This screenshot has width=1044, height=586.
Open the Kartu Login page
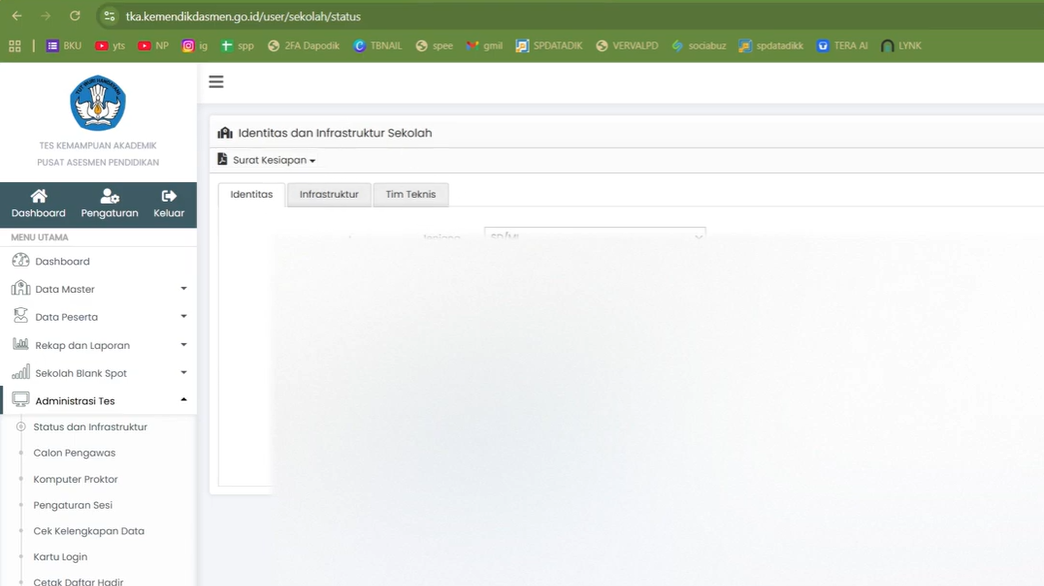(62, 556)
